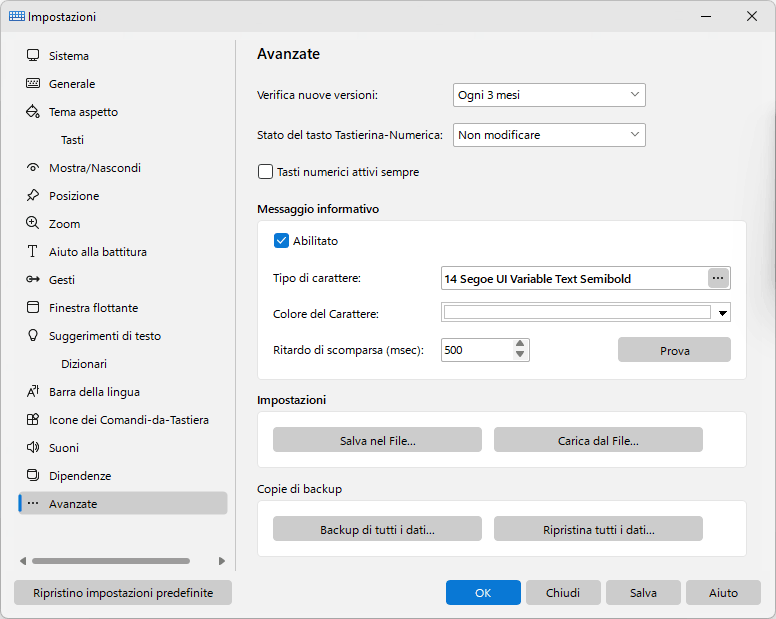Click the white Colore del Carattere swatch
Image resolution: width=776 pixels, height=619 pixels.
[x=577, y=312]
